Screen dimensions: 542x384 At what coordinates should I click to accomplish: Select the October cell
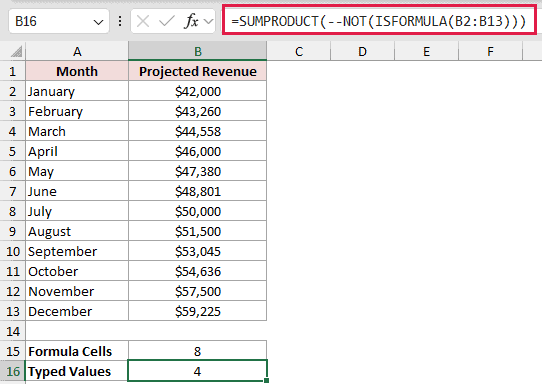(77, 271)
